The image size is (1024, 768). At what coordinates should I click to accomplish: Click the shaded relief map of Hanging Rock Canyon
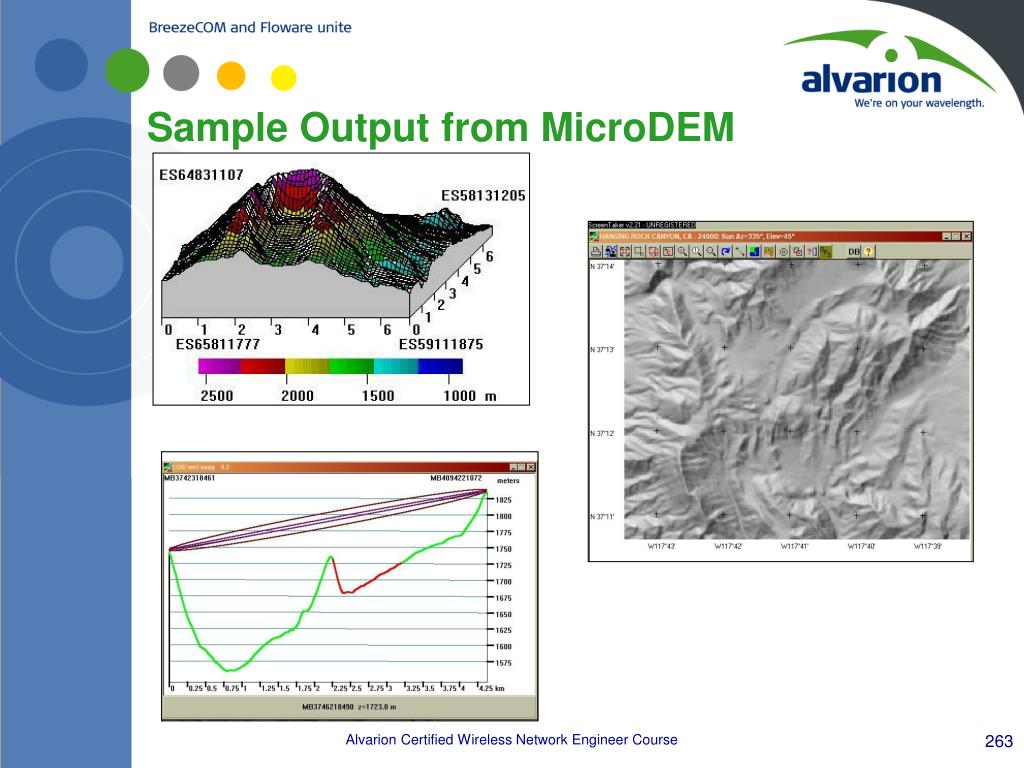(x=797, y=400)
